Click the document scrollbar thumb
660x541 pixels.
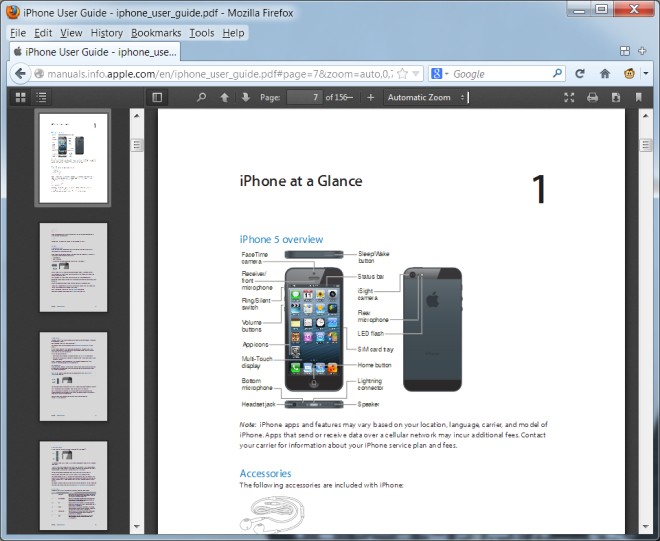pyautogui.click(x=646, y=145)
